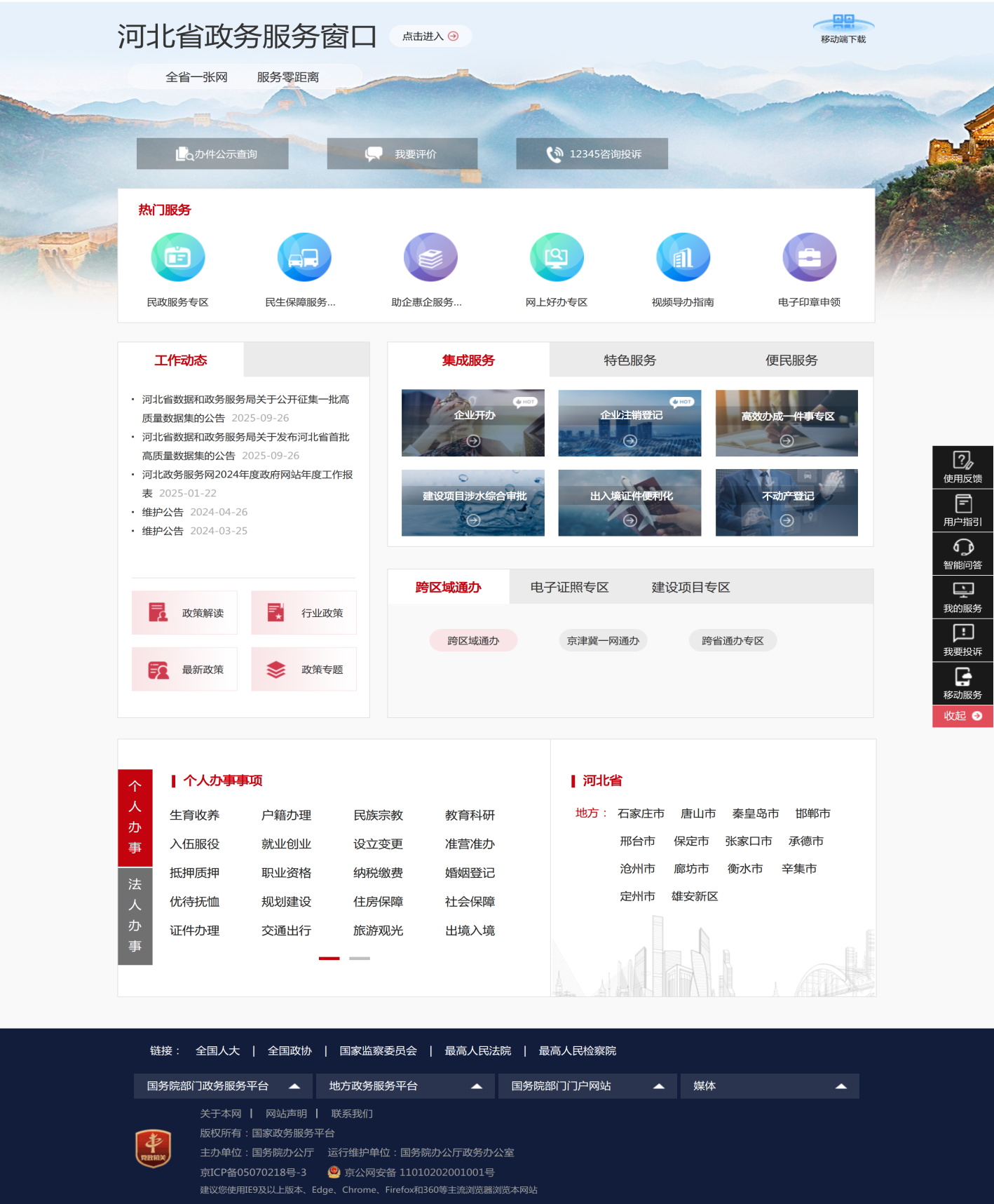This screenshot has width=994, height=1204.
Task: Open the 出入境证件便利化 card
Action: tap(629, 503)
